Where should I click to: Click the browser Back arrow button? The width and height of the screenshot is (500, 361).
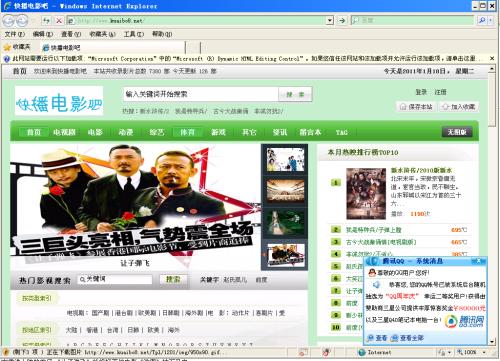coord(9,21)
